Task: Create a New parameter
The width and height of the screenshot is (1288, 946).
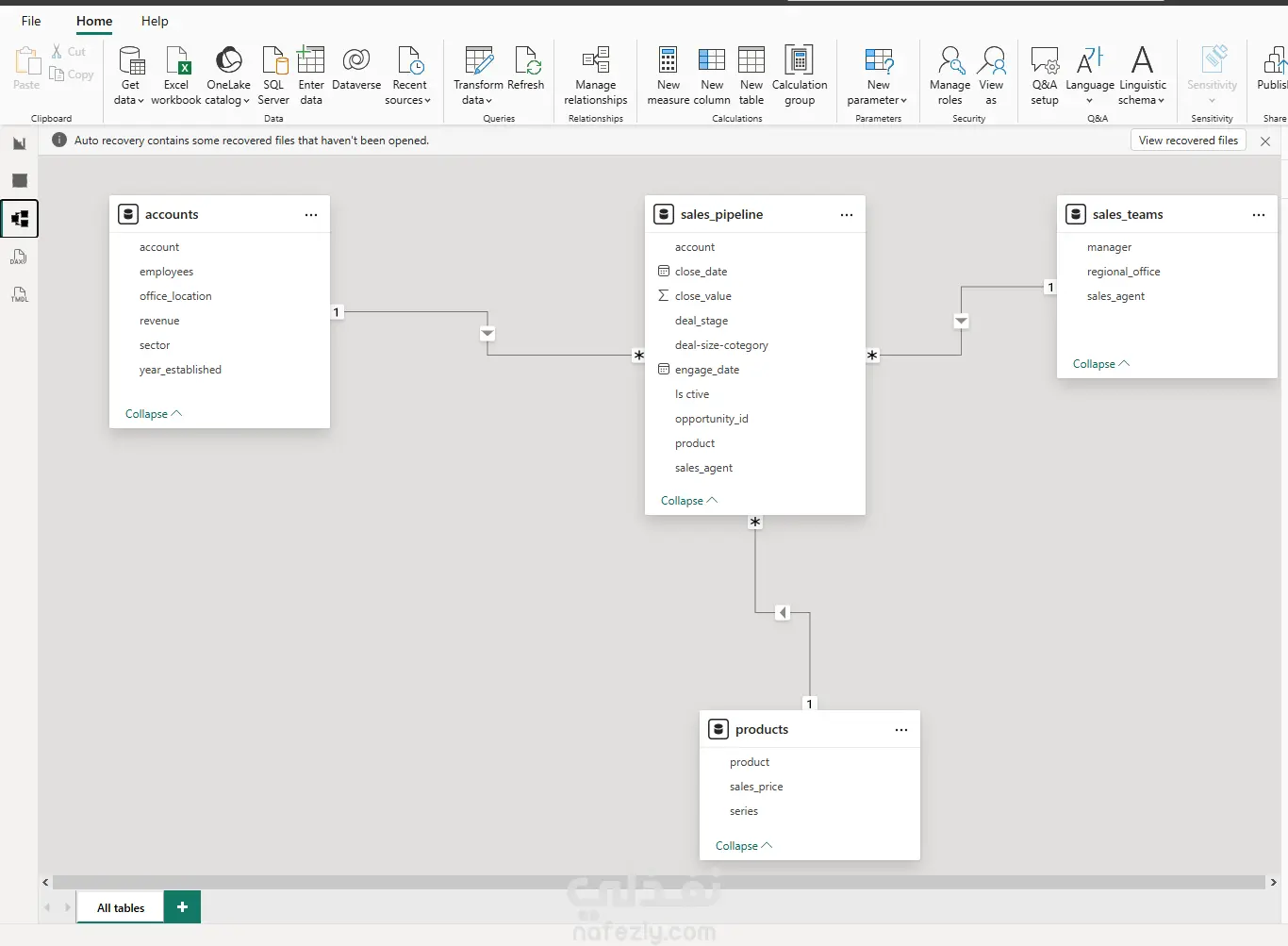Action: [x=878, y=75]
